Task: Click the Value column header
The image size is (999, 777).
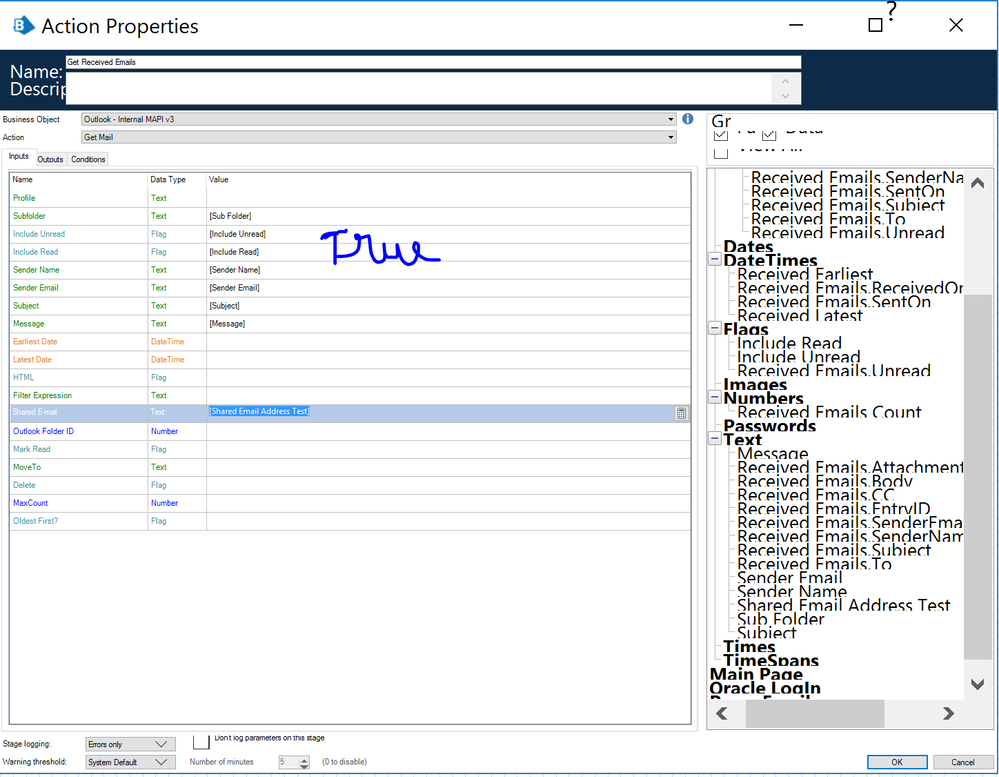Action: [x=219, y=180]
